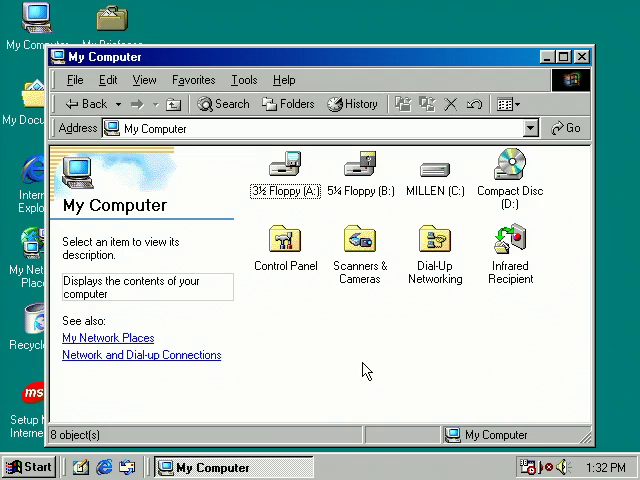This screenshot has height=480, width=640.
Task: Expand the Address bar dropdown arrow
Action: [530, 128]
